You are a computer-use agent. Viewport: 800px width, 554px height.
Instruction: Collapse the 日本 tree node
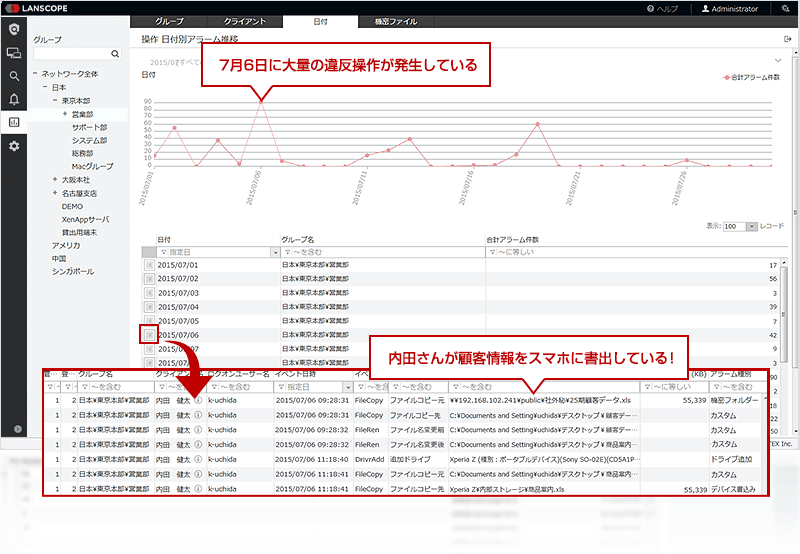point(45,87)
